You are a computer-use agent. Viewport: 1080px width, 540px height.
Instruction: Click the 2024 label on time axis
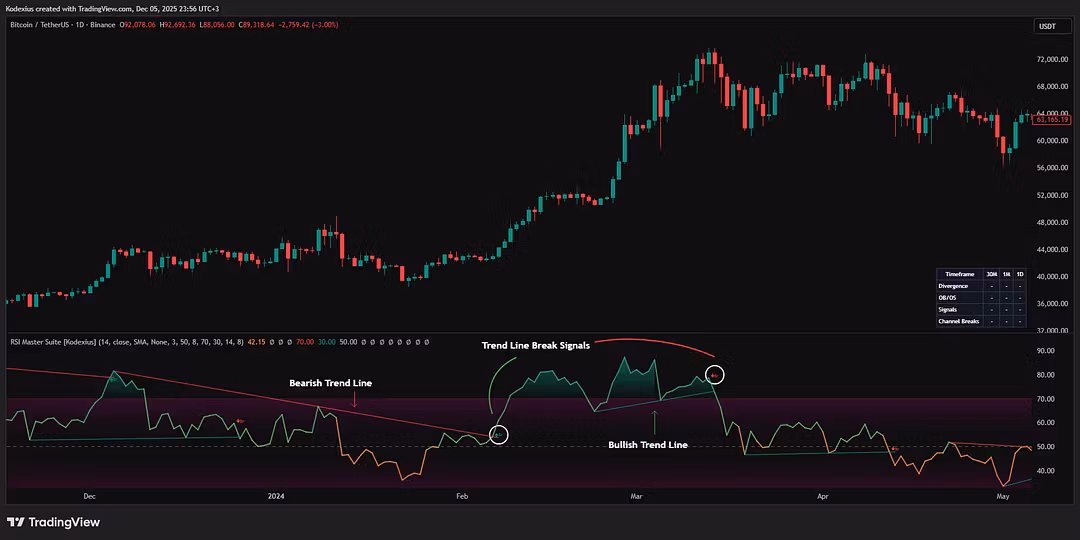tap(278, 495)
